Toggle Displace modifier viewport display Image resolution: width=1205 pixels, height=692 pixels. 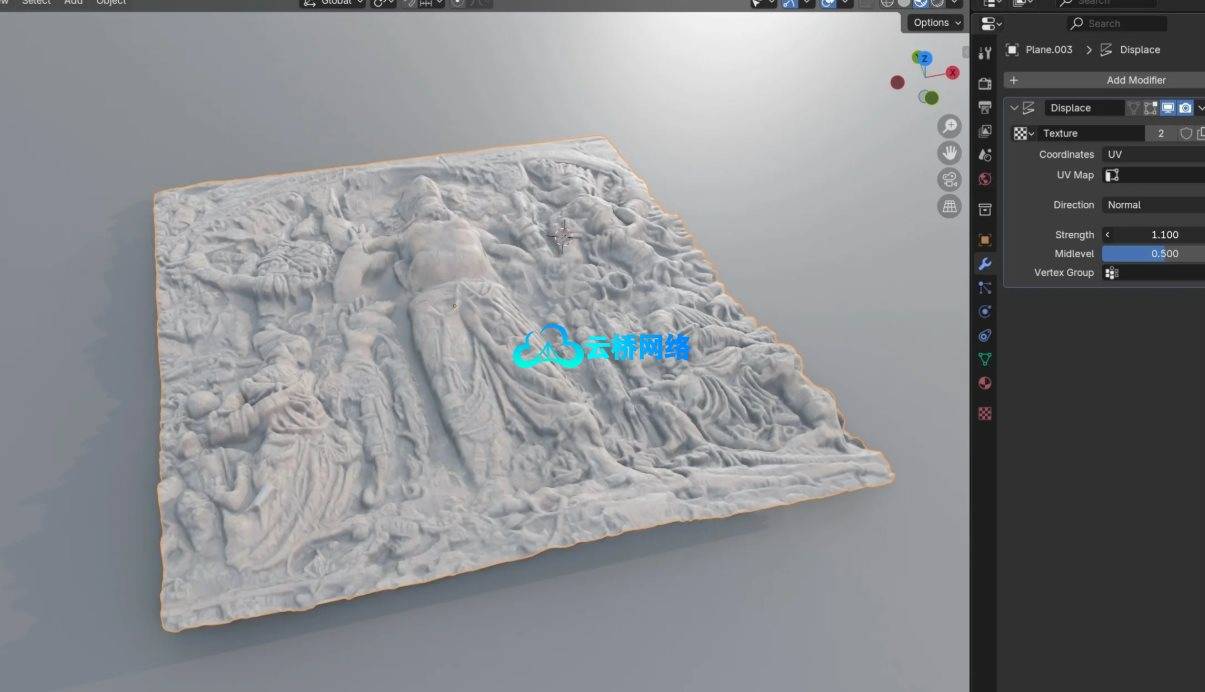point(1167,108)
